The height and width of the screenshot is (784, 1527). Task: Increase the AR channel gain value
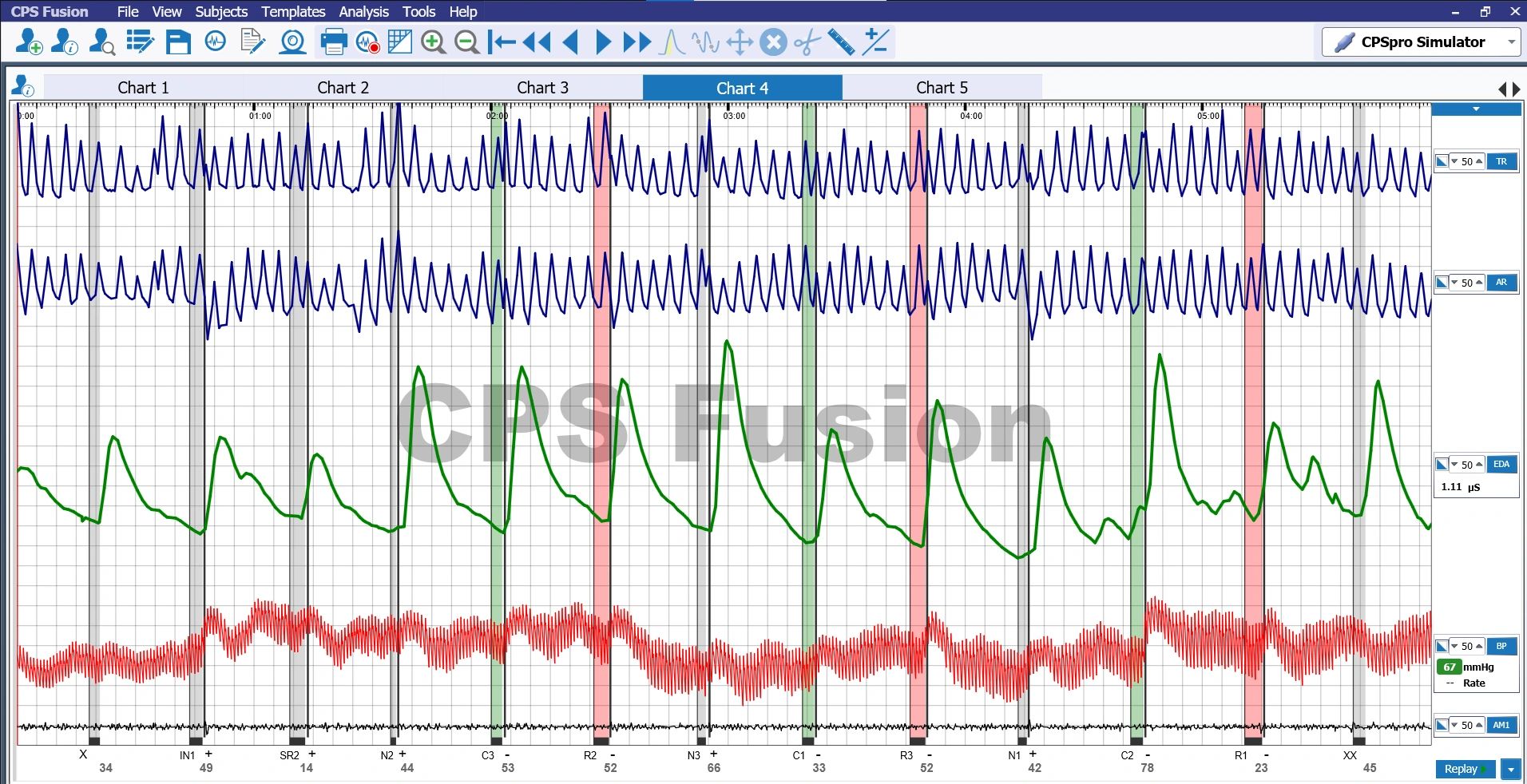[x=1479, y=283]
